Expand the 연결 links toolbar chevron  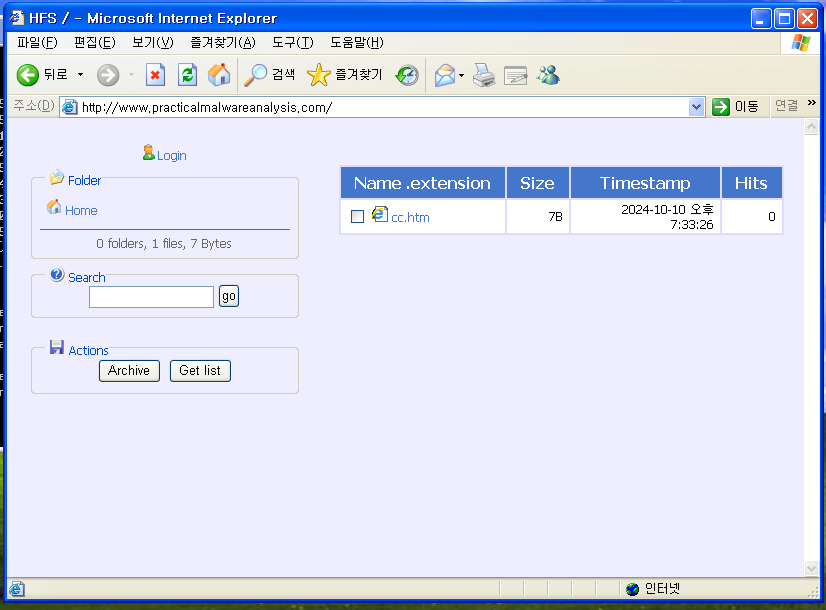pos(812,103)
